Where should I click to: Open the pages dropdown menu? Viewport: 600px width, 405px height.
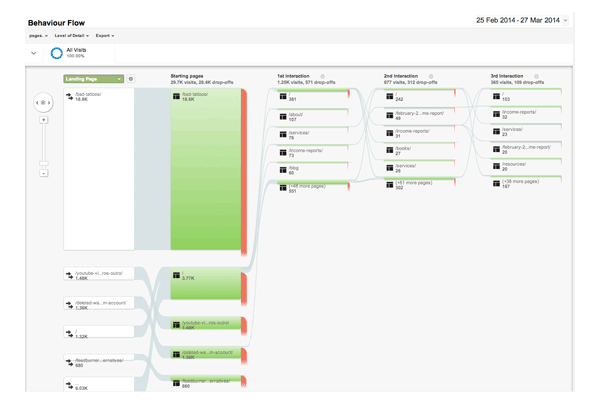tap(38, 36)
